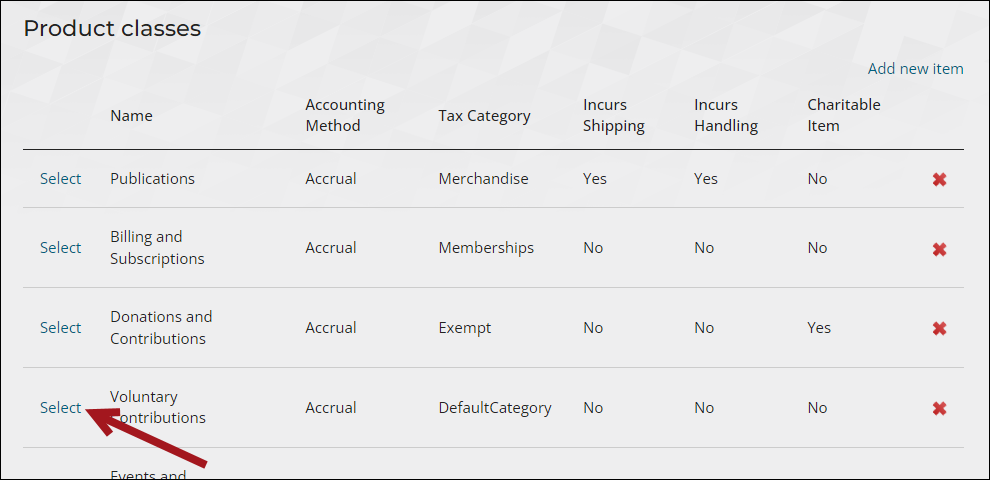Click the Memberships tax category cell
Image resolution: width=990 pixels, height=480 pixels.
486,248
